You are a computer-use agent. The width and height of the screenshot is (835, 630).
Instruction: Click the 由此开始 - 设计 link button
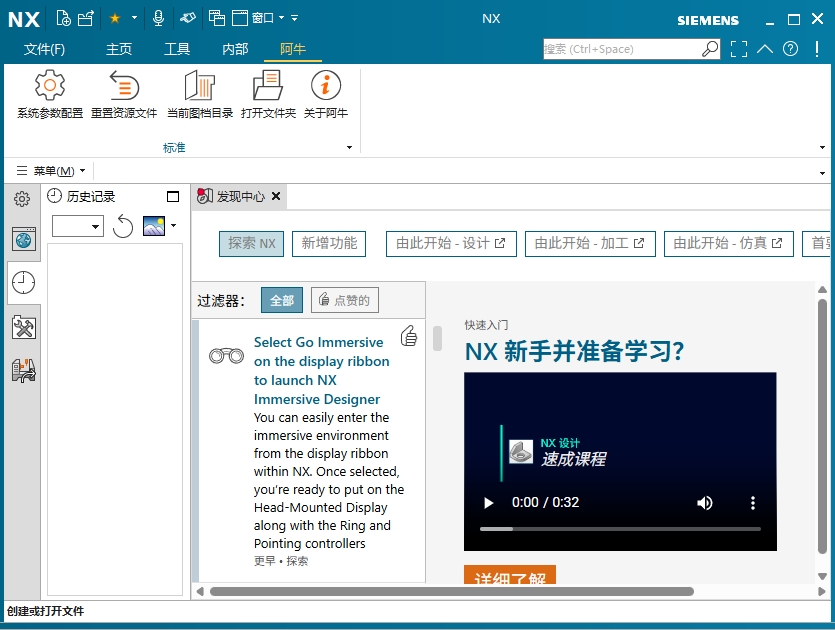click(x=450, y=243)
